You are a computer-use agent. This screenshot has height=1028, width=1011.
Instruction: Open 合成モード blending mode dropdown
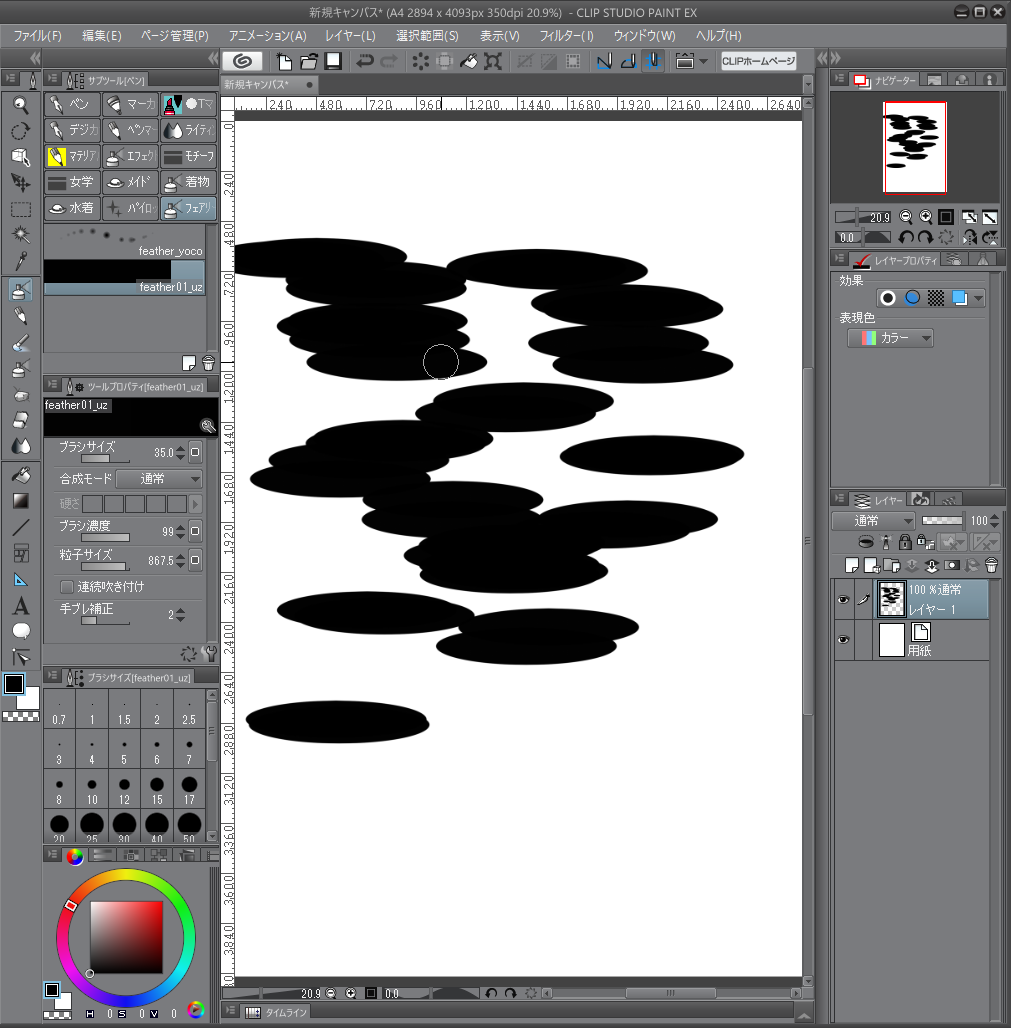click(x=159, y=479)
